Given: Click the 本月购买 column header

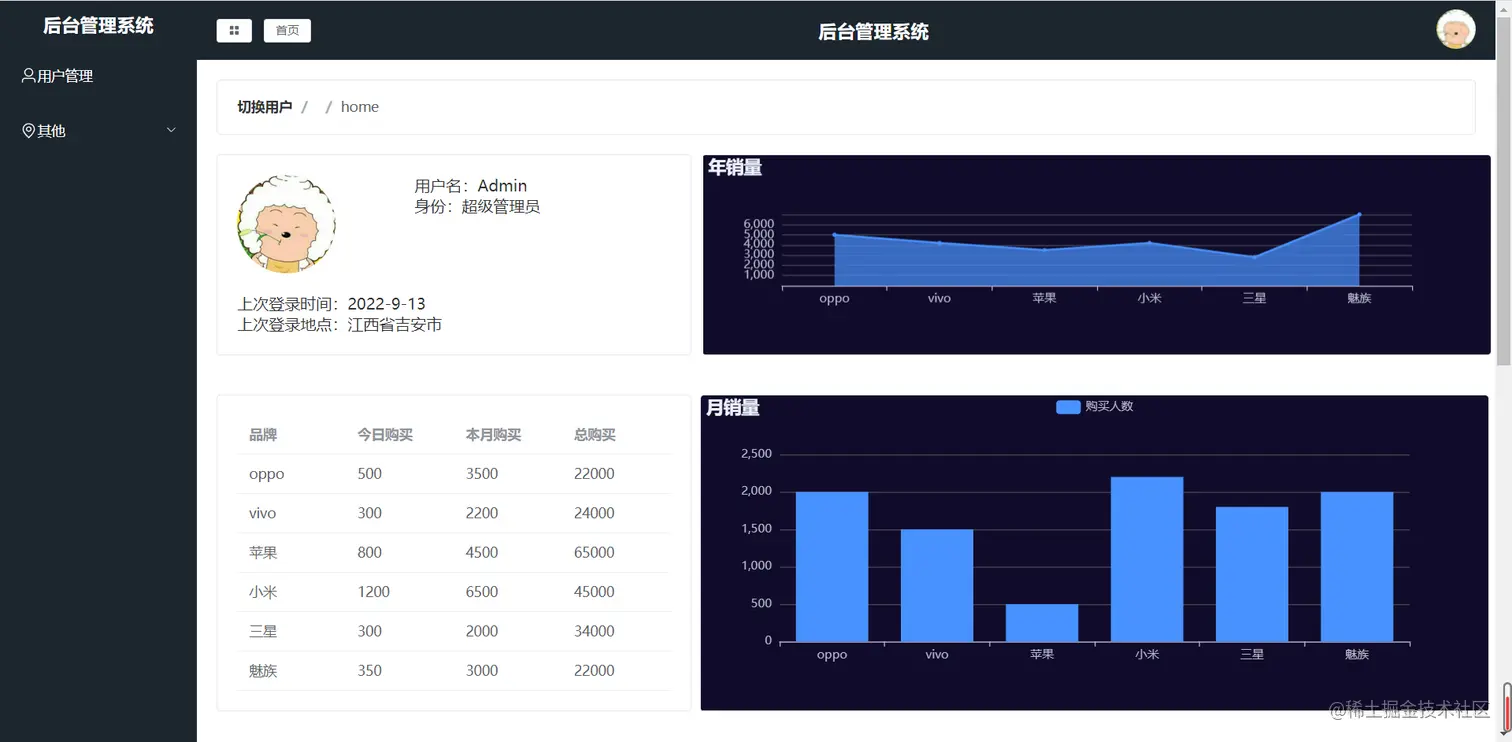Looking at the screenshot, I should 493,435.
